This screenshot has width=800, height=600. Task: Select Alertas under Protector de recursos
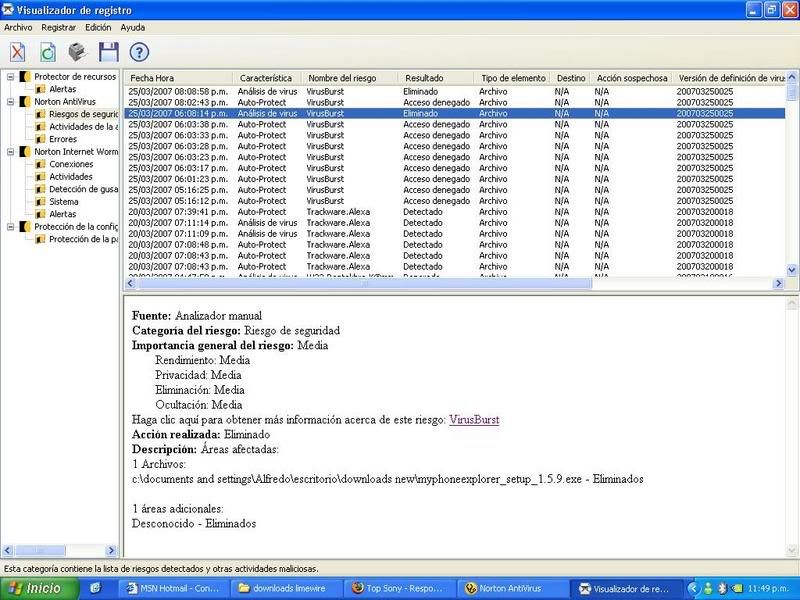coord(63,89)
